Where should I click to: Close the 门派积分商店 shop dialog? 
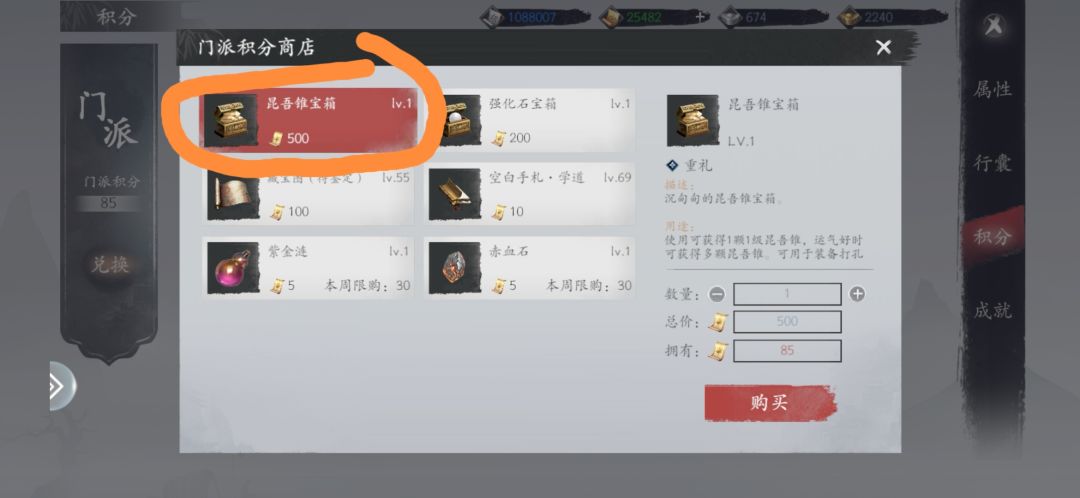pos(883,47)
